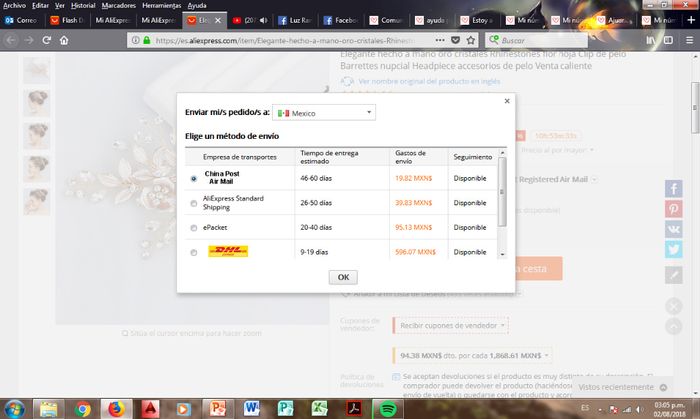Share product on Facebook sidebar icon
Image resolution: width=700 pixels, height=419 pixels.
(674, 188)
